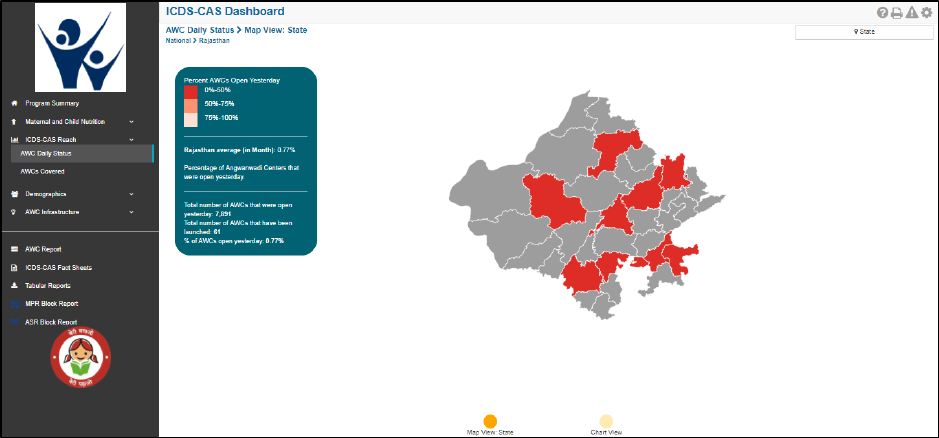Click the blue icon beside ASR Block Report
This screenshot has width=939, height=438.
point(15,322)
